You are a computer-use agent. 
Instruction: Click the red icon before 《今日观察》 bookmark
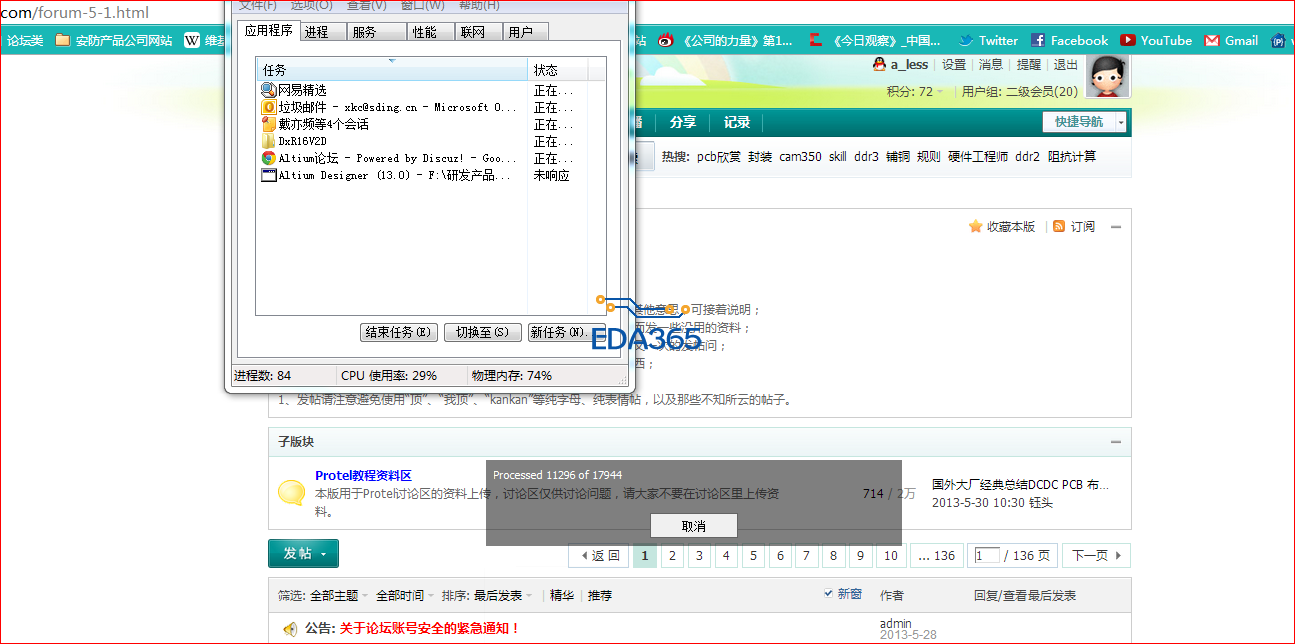click(815, 41)
